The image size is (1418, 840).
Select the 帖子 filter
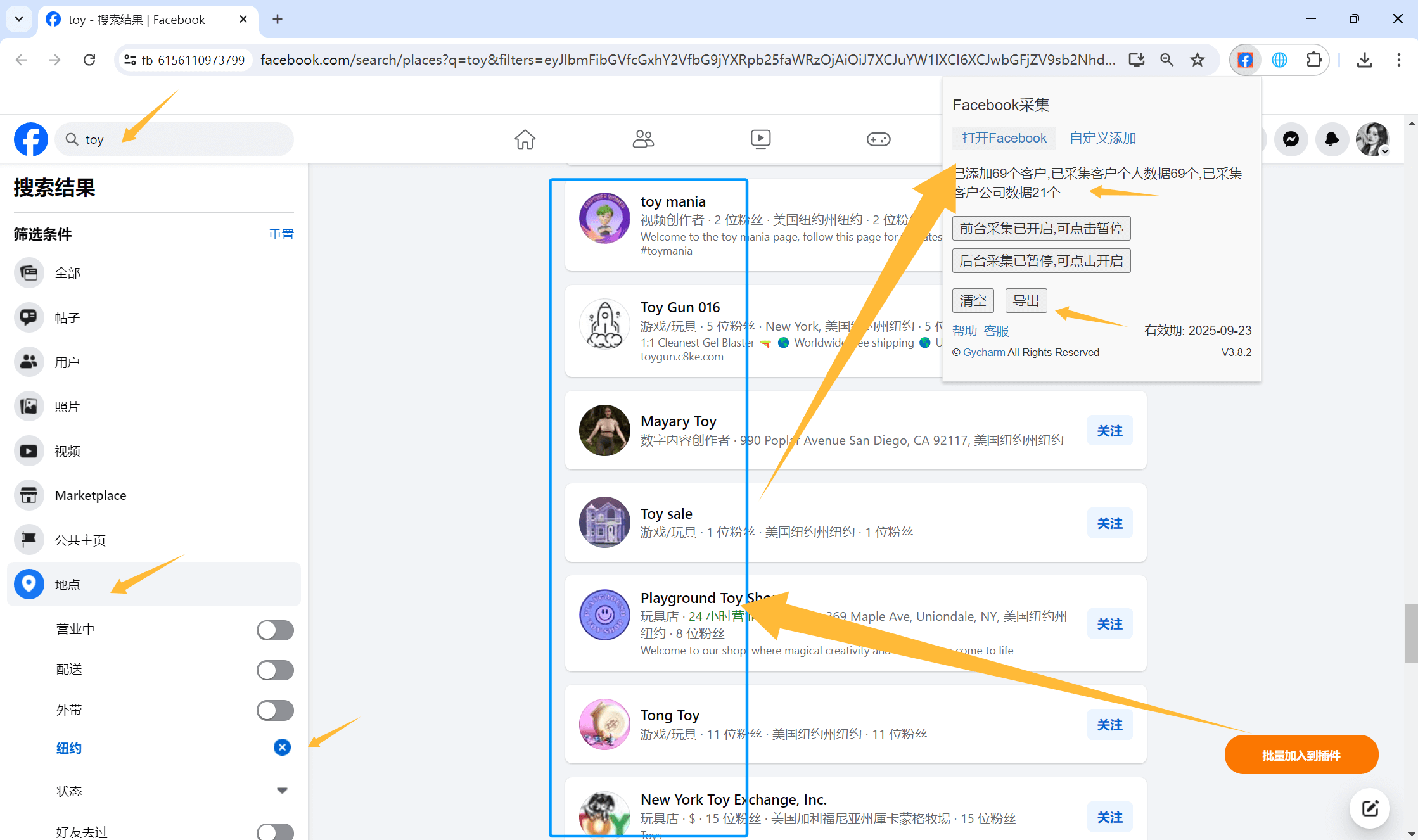[x=153, y=317]
